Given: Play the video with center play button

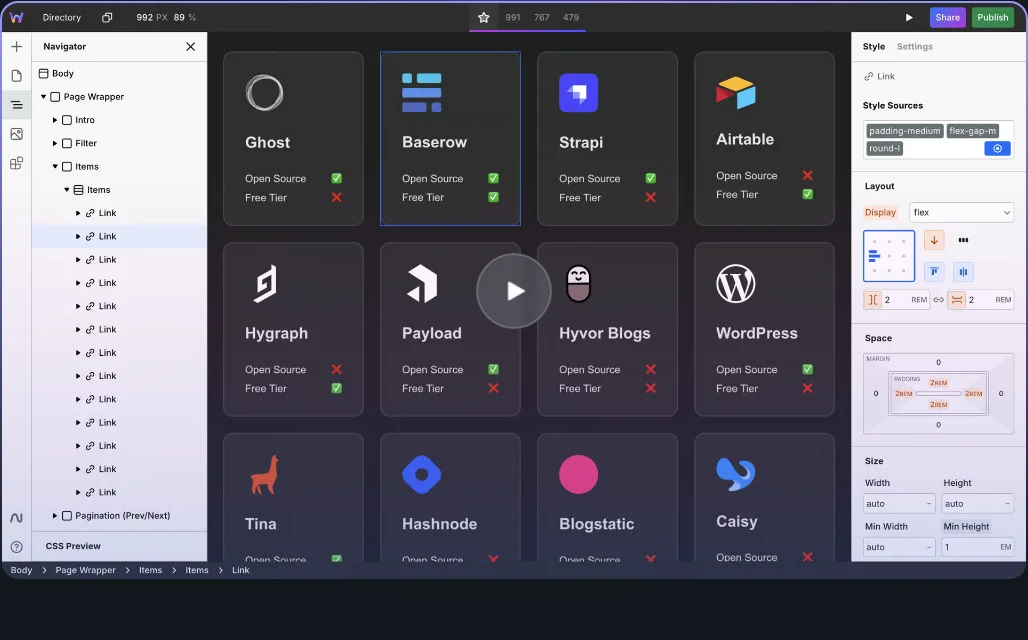Looking at the screenshot, I should pyautogui.click(x=514, y=290).
